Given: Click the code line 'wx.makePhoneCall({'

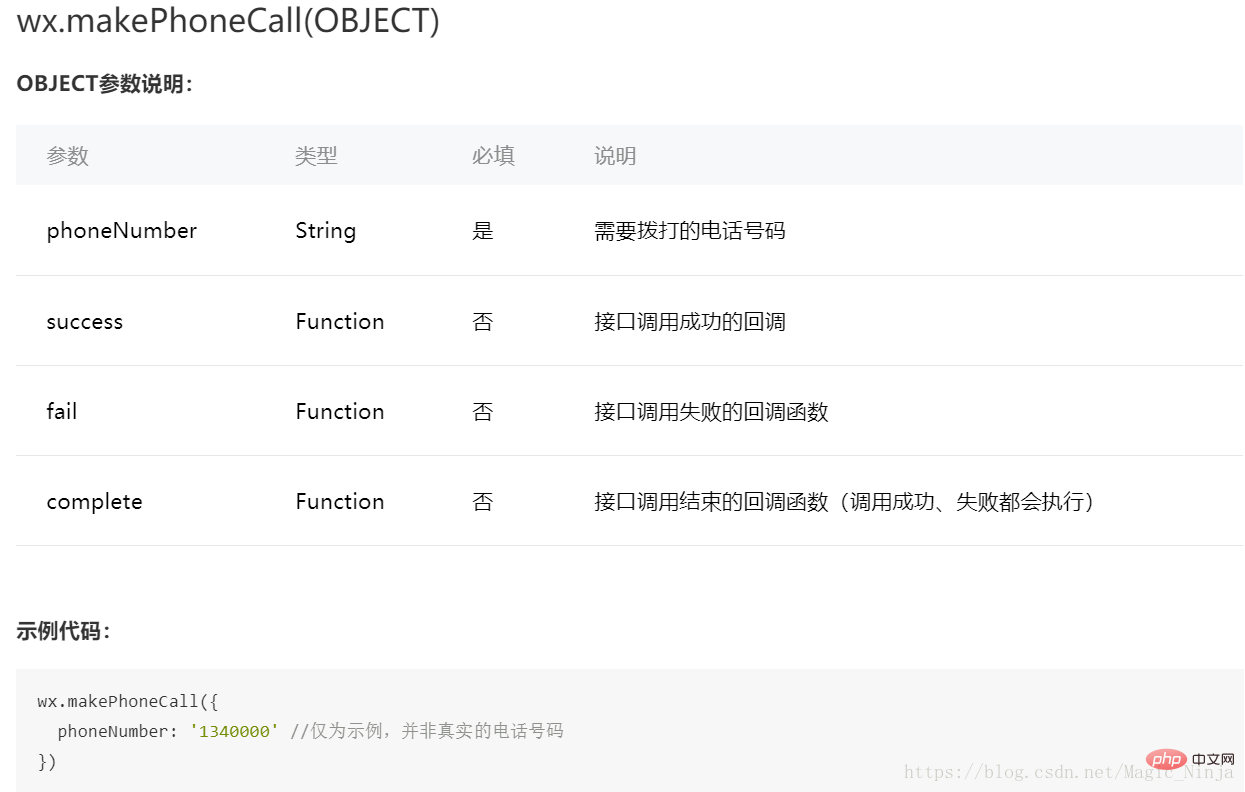Looking at the screenshot, I should tap(128, 701).
